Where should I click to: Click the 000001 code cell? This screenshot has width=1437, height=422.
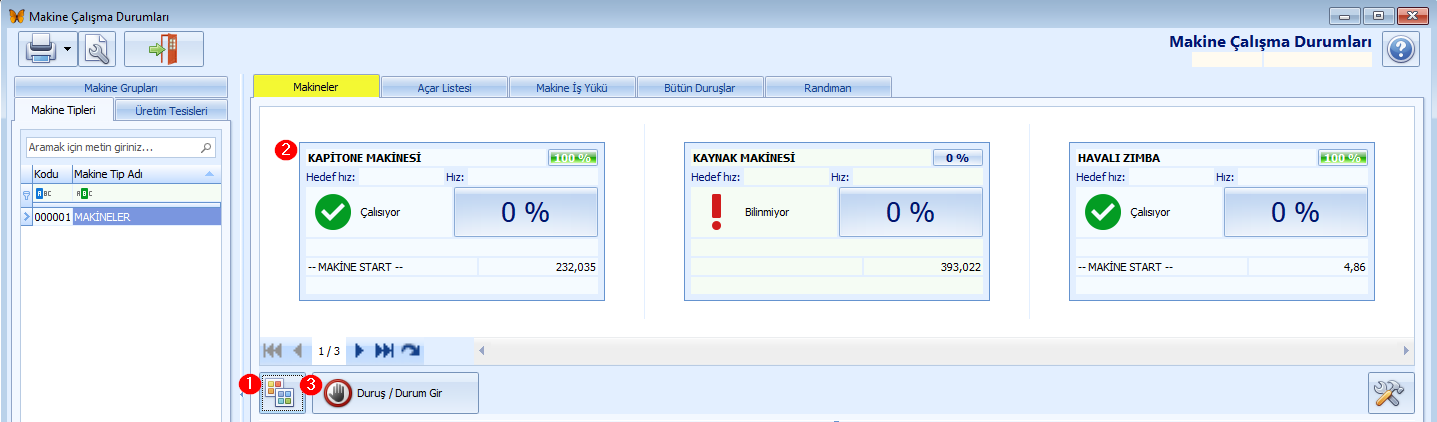52,216
